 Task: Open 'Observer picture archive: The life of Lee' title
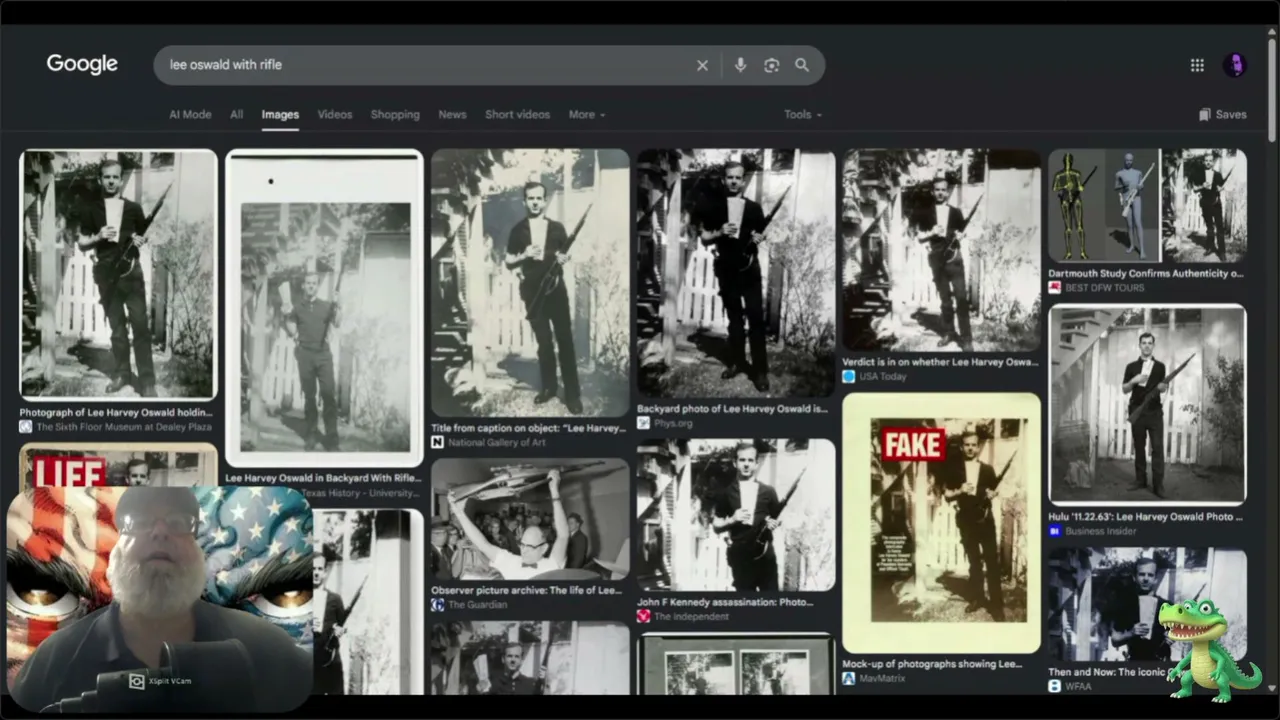point(526,590)
